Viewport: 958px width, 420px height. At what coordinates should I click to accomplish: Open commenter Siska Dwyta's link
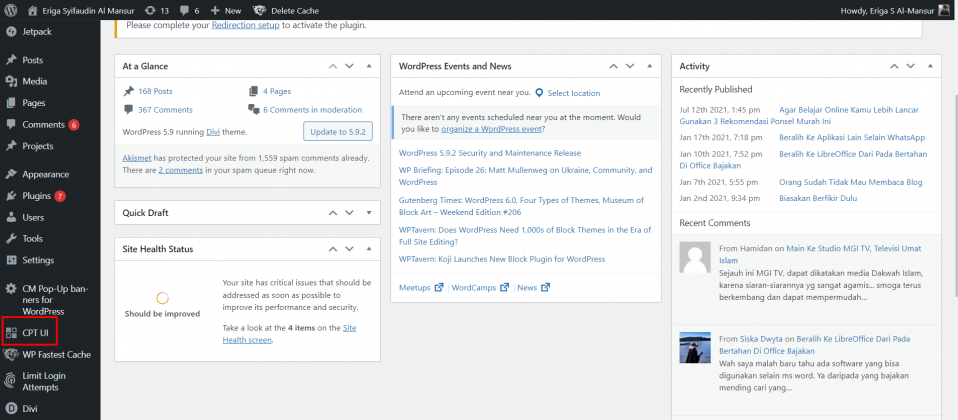(761, 338)
